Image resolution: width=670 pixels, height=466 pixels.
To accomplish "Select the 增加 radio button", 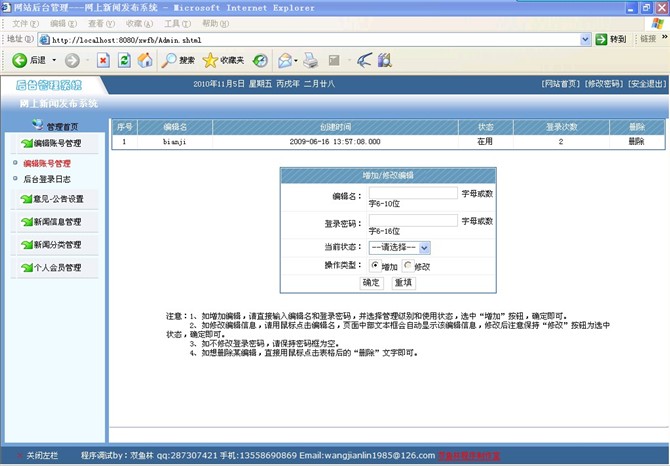I will [x=375, y=265].
